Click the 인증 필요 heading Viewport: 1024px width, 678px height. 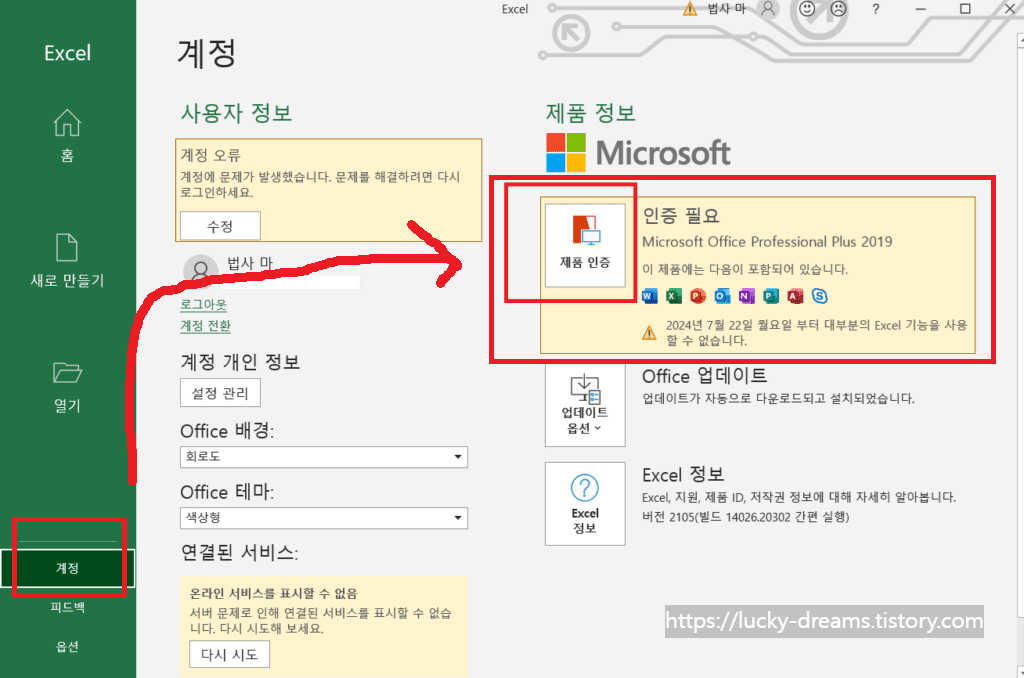pyautogui.click(x=680, y=216)
